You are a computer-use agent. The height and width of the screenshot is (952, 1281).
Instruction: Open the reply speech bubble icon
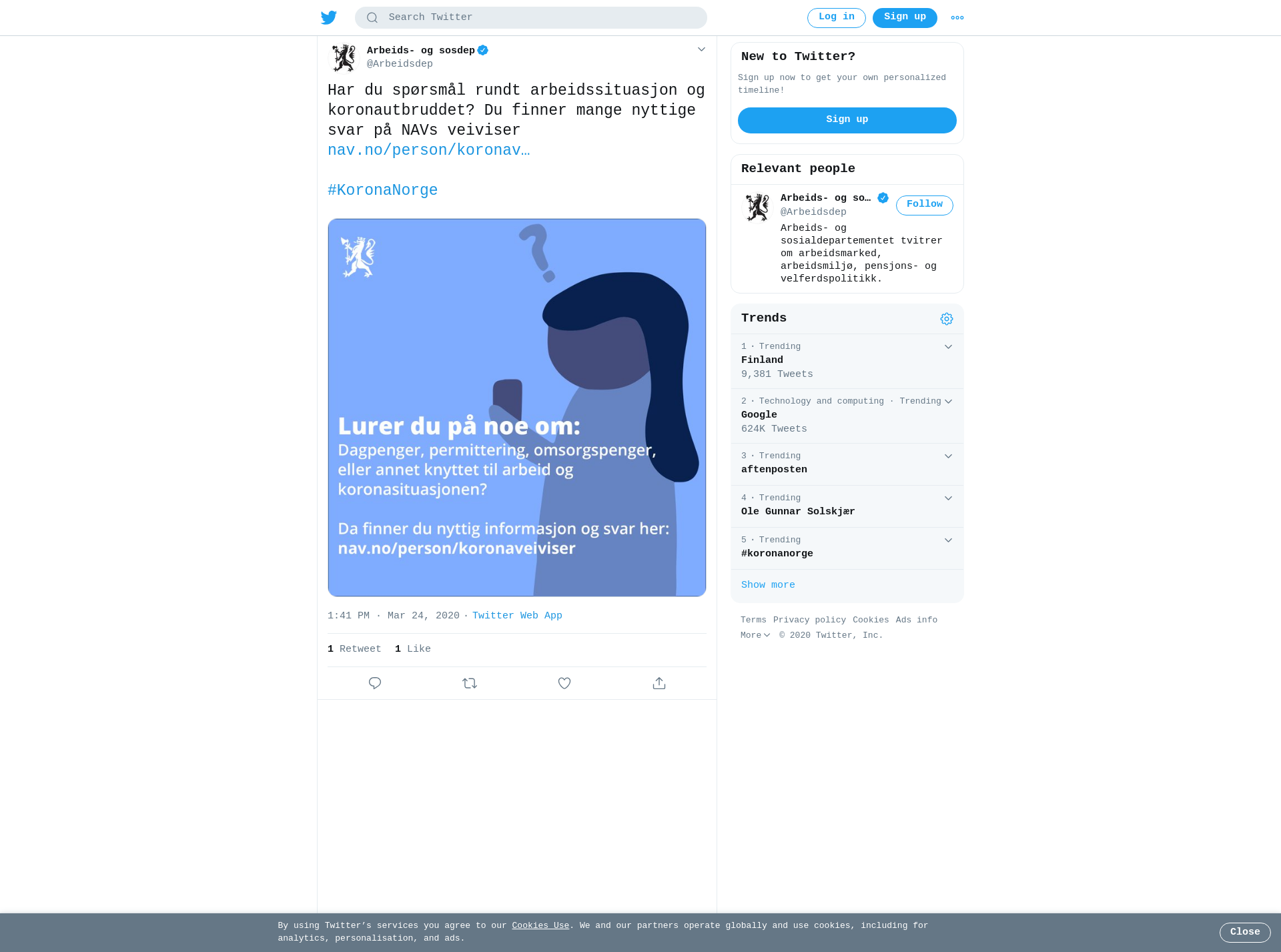point(375,683)
